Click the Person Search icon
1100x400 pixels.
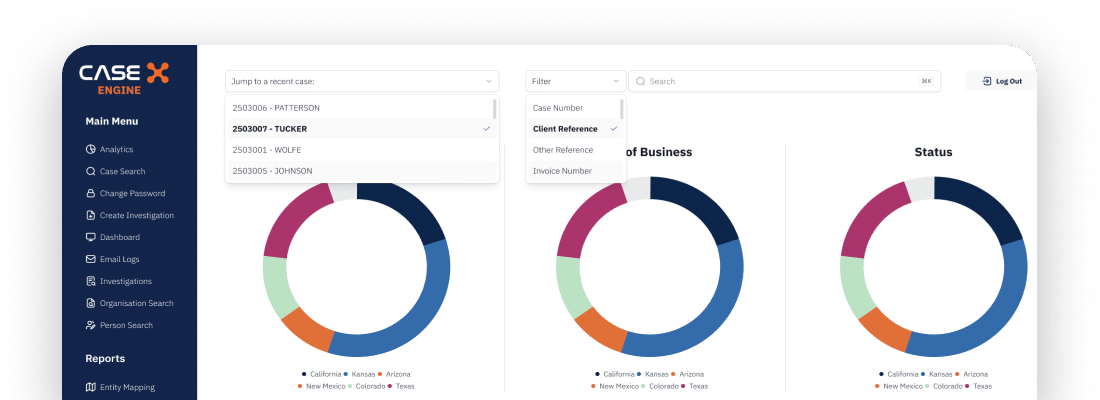(x=91, y=325)
